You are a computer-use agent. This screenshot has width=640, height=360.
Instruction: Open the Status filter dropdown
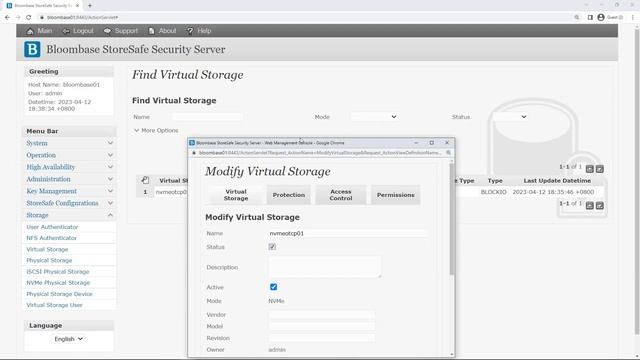(510, 117)
